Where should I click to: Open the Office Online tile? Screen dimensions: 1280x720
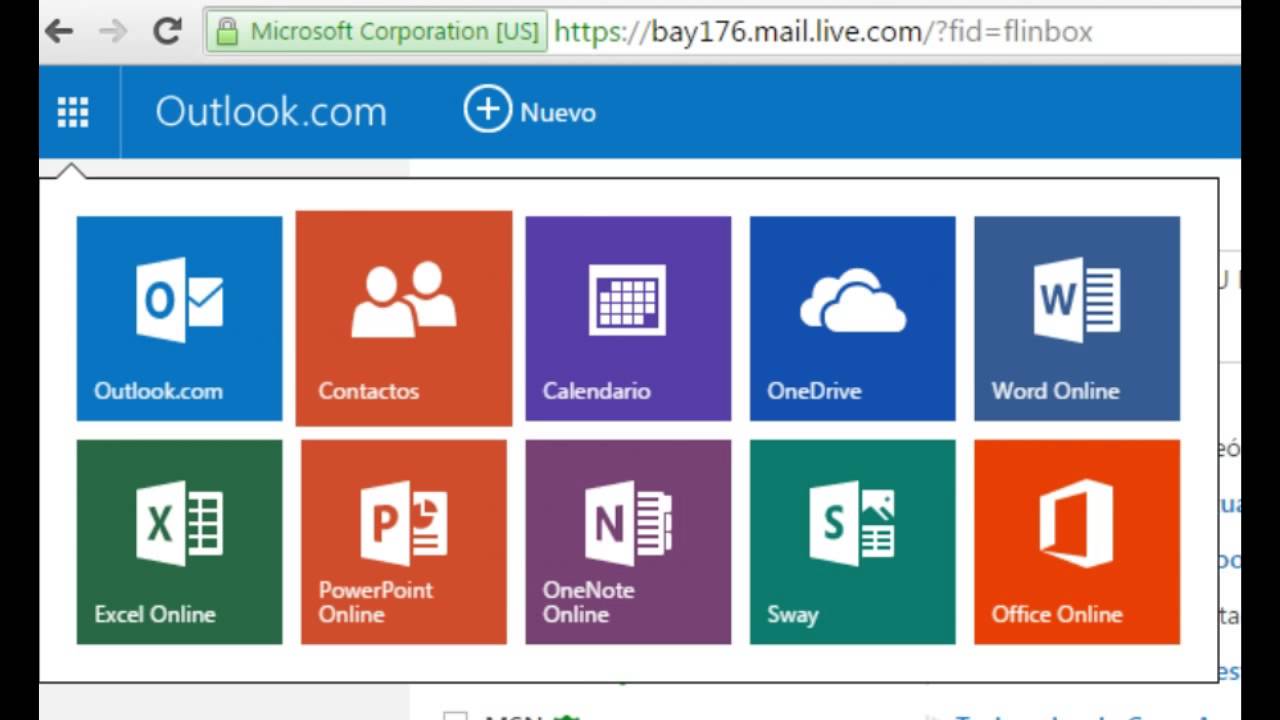coord(1077,542)
